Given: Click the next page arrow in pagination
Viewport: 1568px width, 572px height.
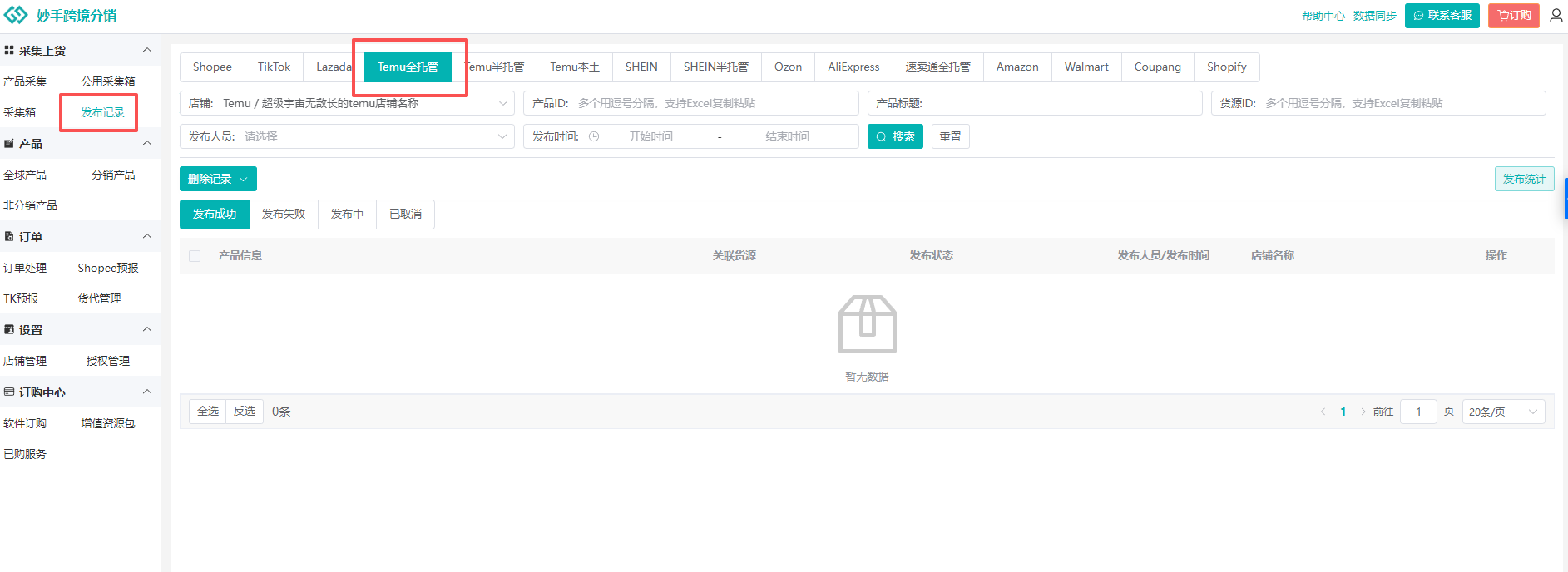Looking at the screenshot, I should pos(1363,412).
